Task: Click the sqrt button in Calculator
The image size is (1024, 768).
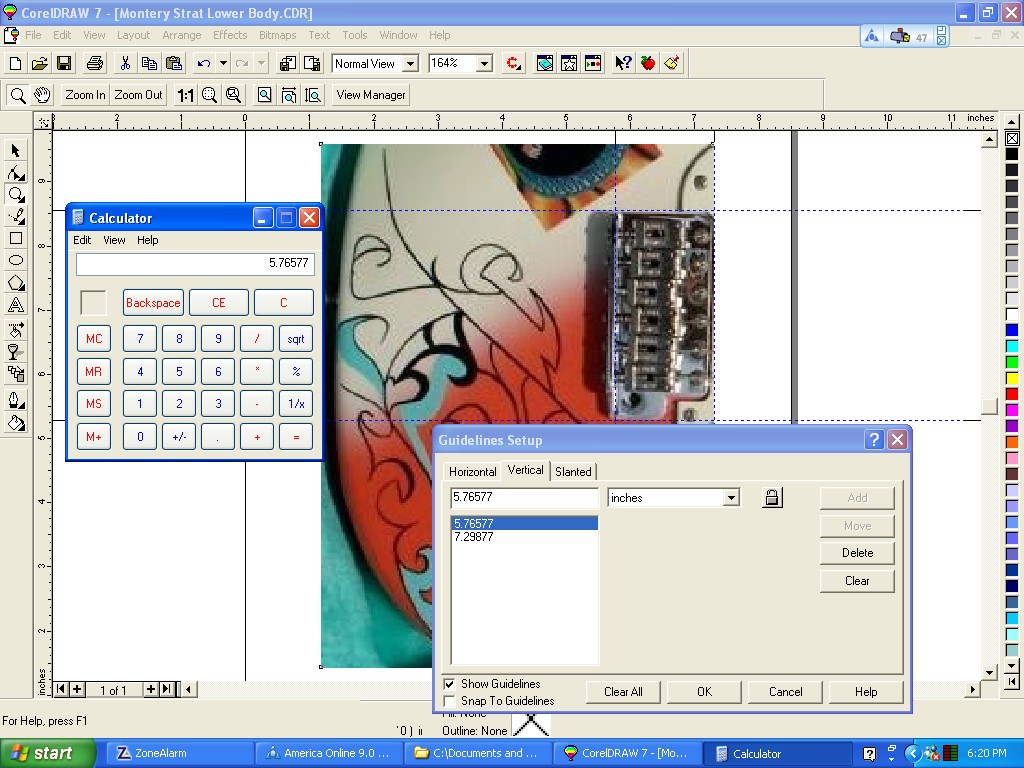Action: (296, 340)
